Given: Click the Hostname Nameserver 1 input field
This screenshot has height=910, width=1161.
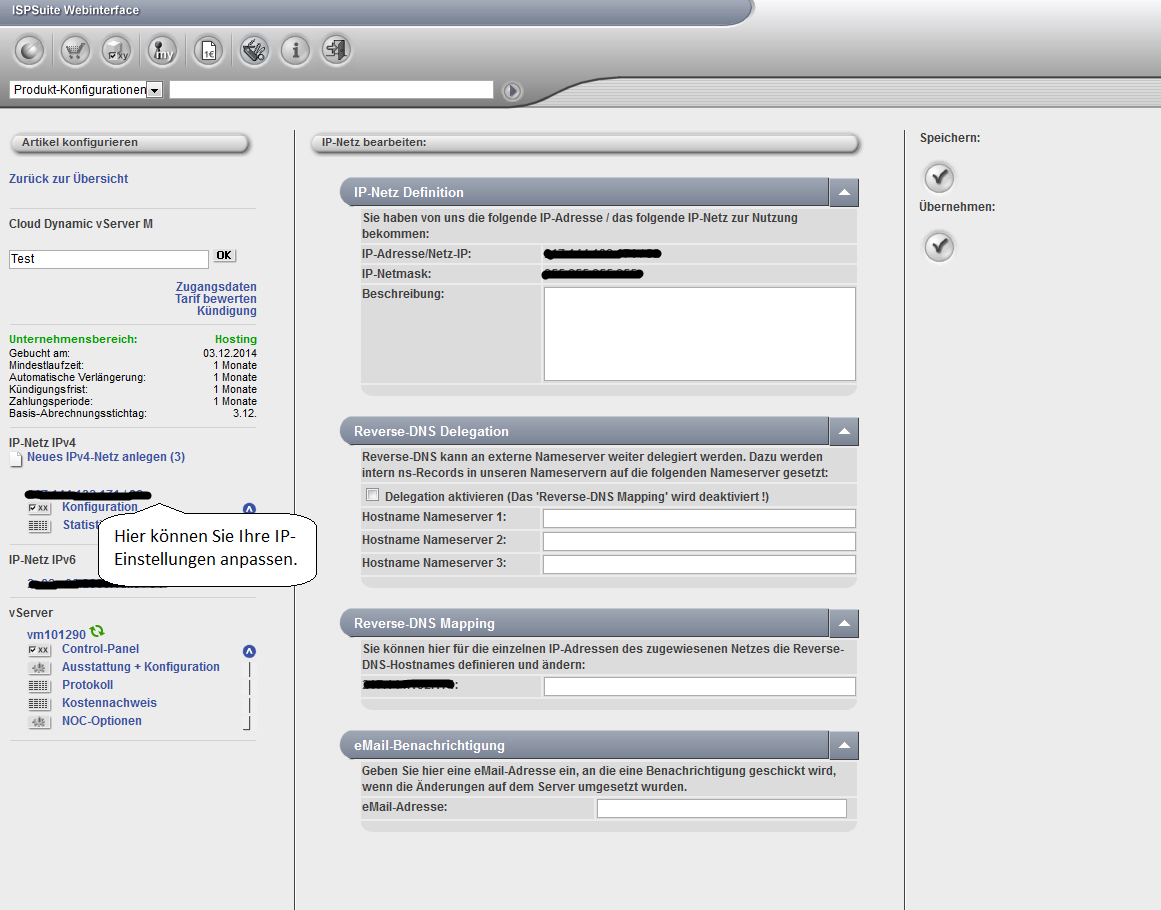Looking at the screenshot, I should coord(699,518).
